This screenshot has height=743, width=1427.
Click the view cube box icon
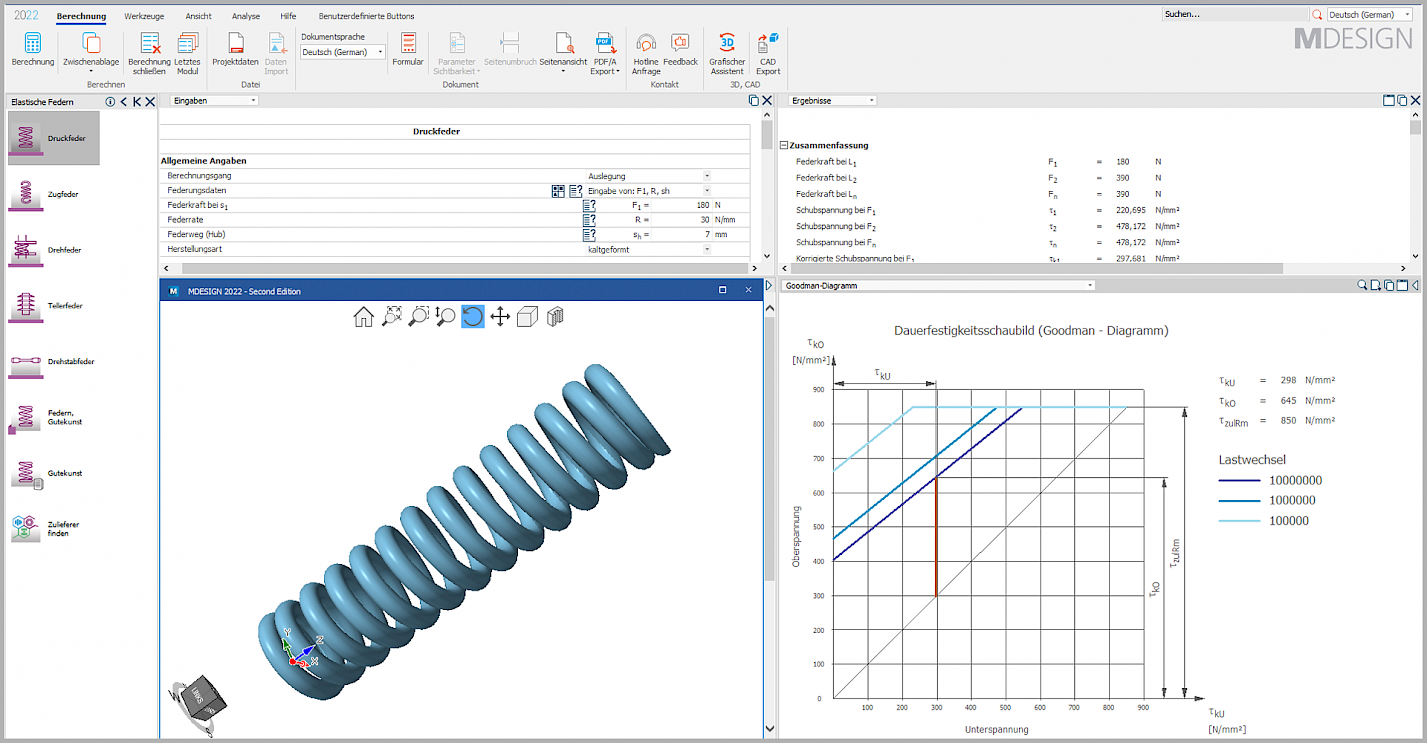pyautogui.click(x=527, y=317)
